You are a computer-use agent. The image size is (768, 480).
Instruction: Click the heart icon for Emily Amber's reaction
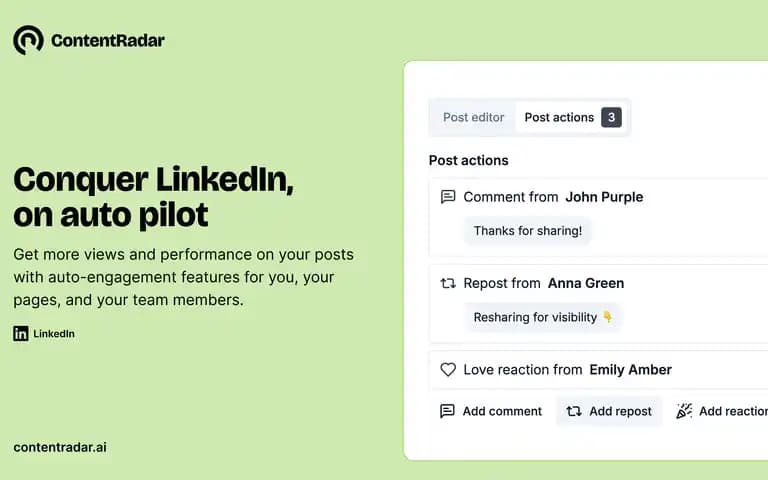(x=448, y=370)
